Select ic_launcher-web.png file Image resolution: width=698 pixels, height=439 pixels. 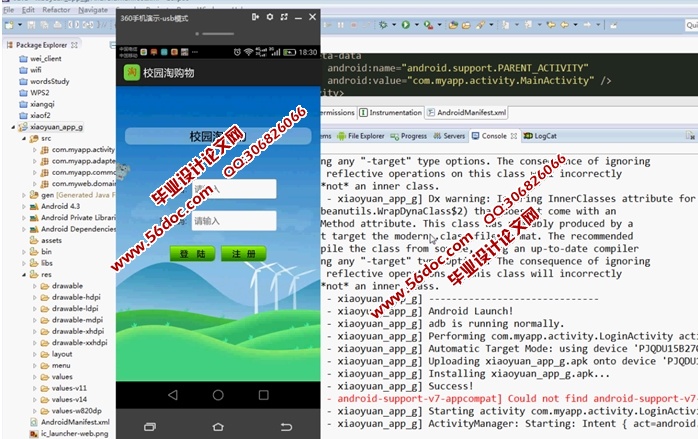coord(69,433)
